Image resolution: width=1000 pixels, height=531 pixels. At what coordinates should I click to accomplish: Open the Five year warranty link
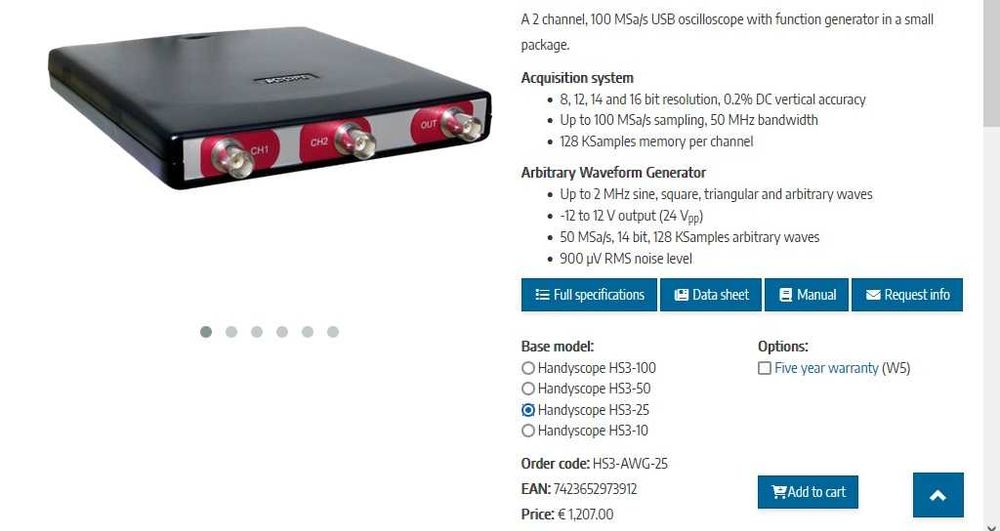pyautogui.click(x=826, y=368)
